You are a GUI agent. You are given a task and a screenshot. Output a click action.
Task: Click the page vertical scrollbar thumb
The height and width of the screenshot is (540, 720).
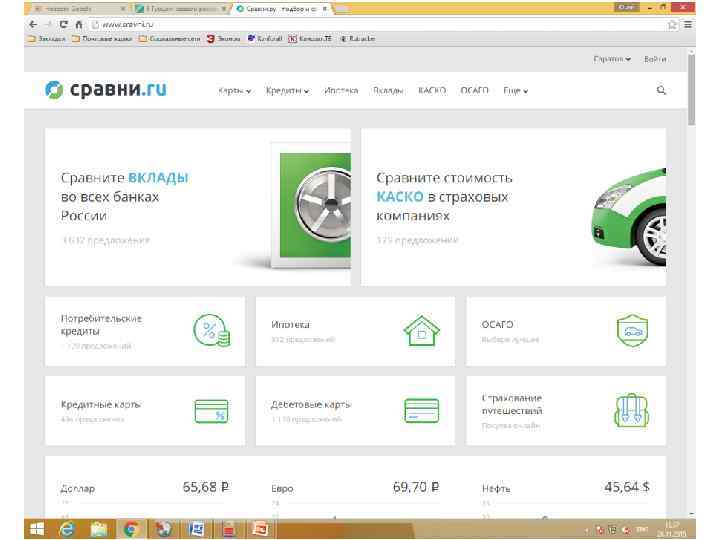pyautogui.click(x=692, y=90)
